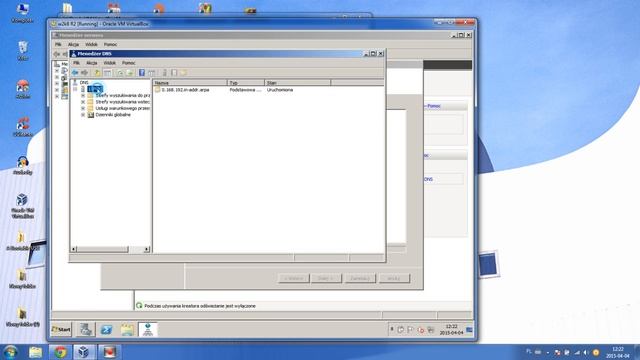Sort by the Nazwa column header

[x=190, y=82]
